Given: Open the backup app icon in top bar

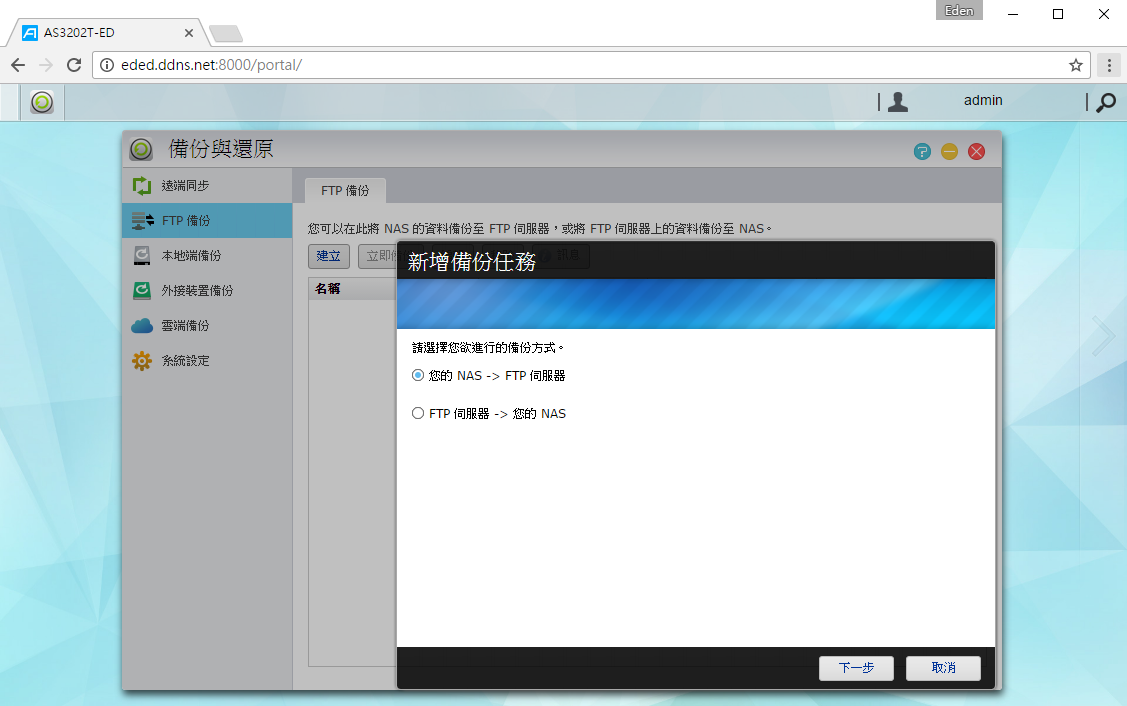Looking at the screenshot, I should (42, 102).
